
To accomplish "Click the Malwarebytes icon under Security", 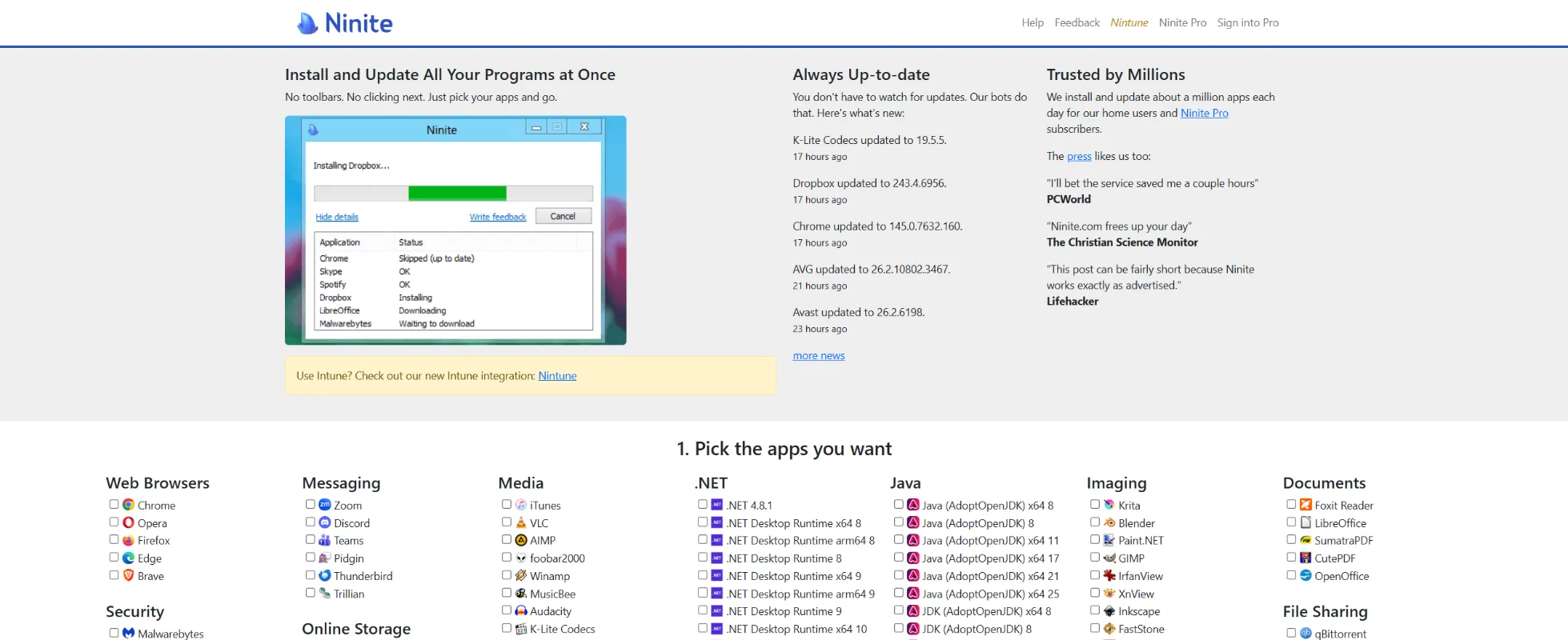I will click(x=128, y=633).
